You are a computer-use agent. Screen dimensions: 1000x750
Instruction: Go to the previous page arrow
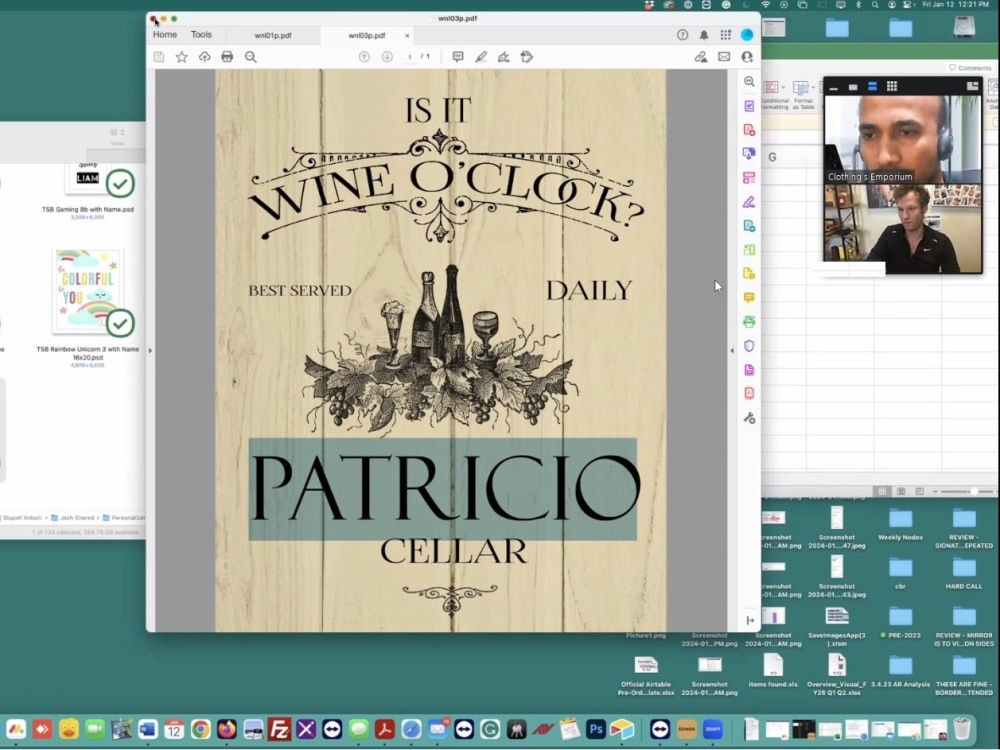point(364,57)
